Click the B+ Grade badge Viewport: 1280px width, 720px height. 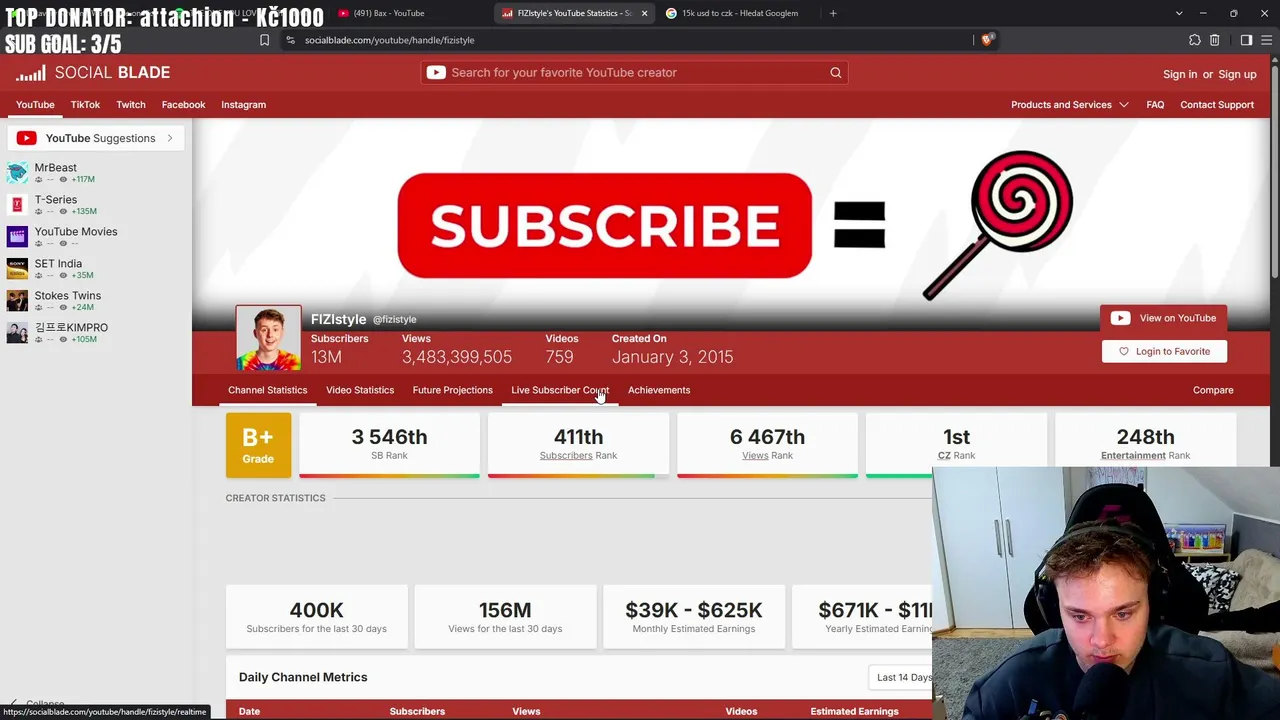pos(258,445)
